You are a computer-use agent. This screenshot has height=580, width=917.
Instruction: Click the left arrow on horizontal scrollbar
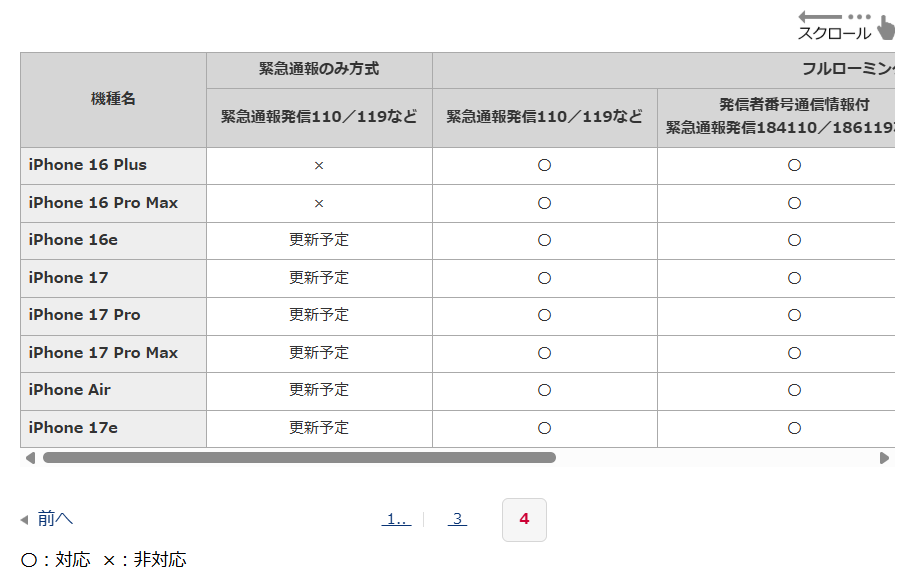click(x=30, y=458)
